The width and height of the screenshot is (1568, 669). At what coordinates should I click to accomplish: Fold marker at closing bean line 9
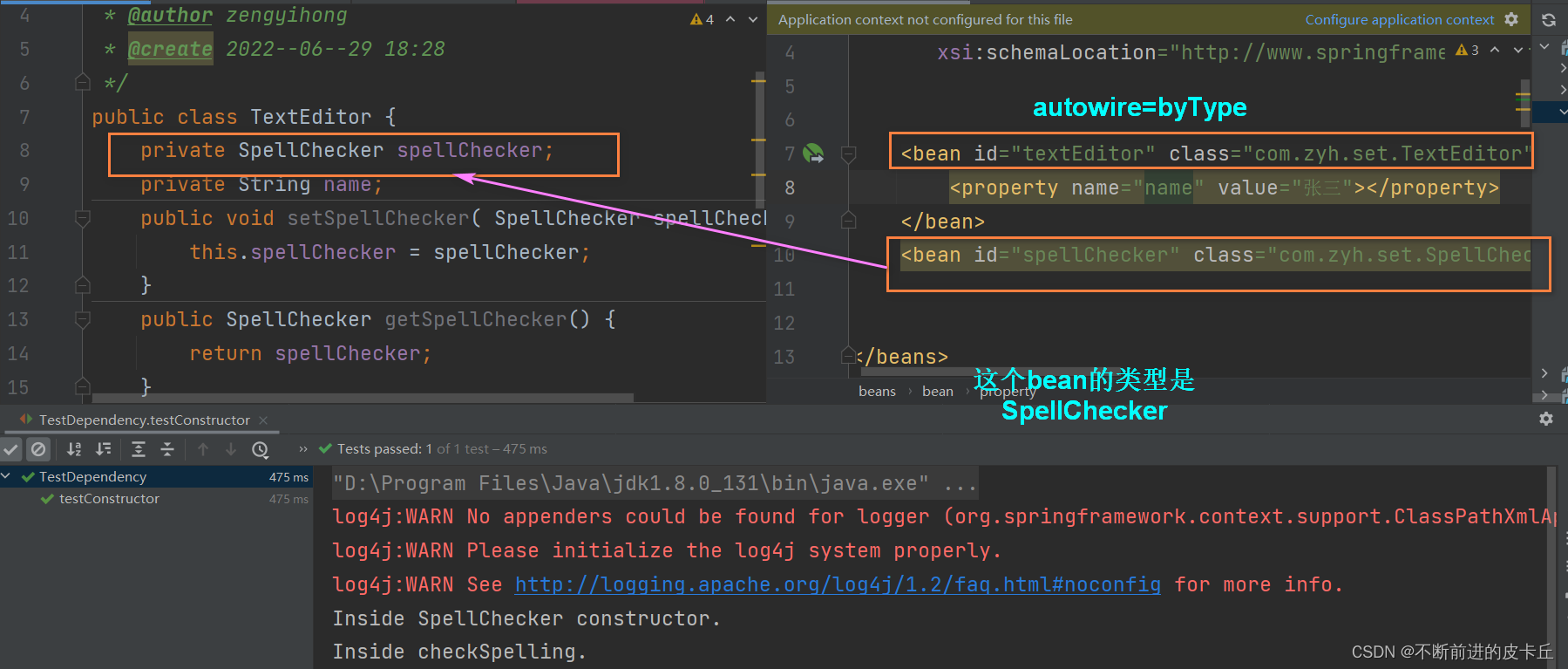(x=848, y=221)
